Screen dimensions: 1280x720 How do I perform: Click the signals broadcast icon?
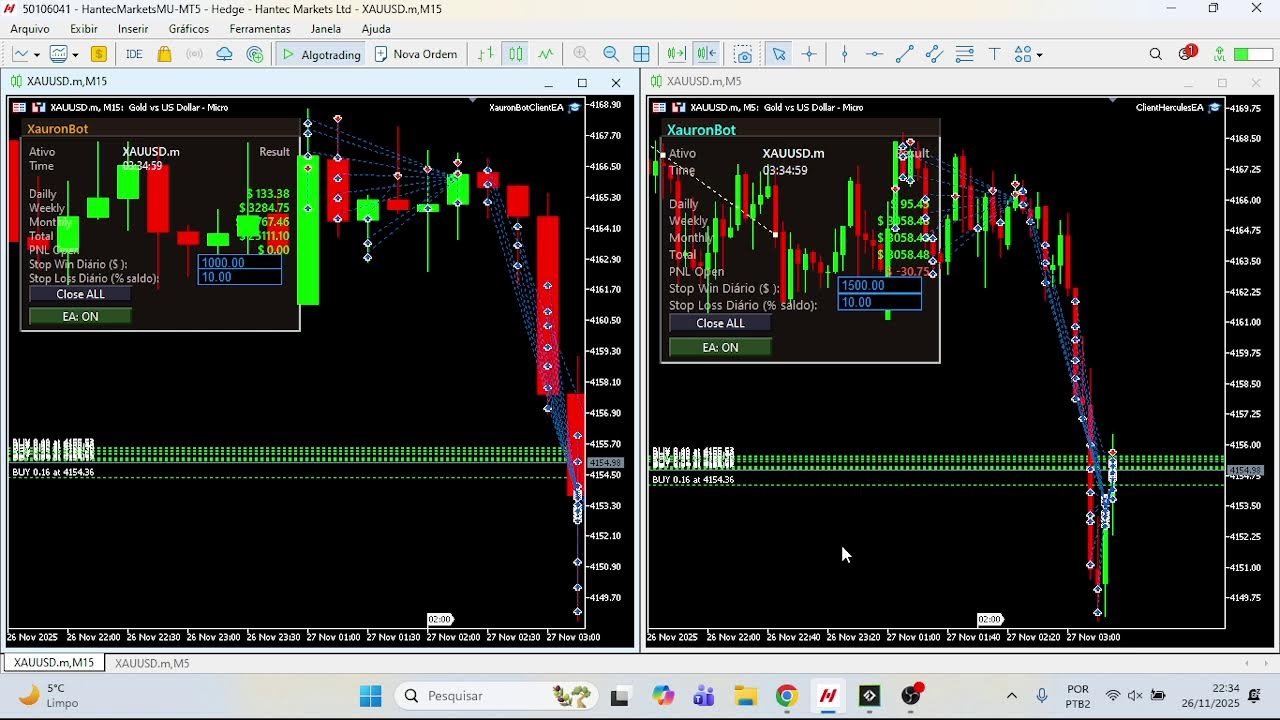click(x=195, y=54)
